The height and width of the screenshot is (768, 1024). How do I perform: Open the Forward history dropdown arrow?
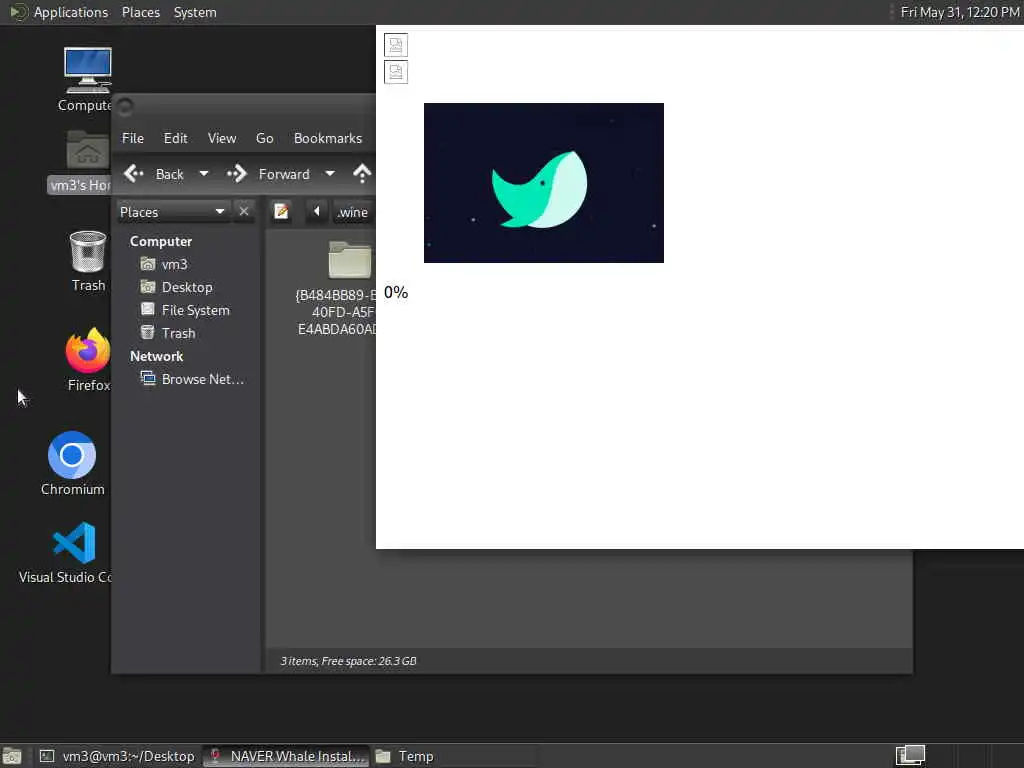coord(330,174)
